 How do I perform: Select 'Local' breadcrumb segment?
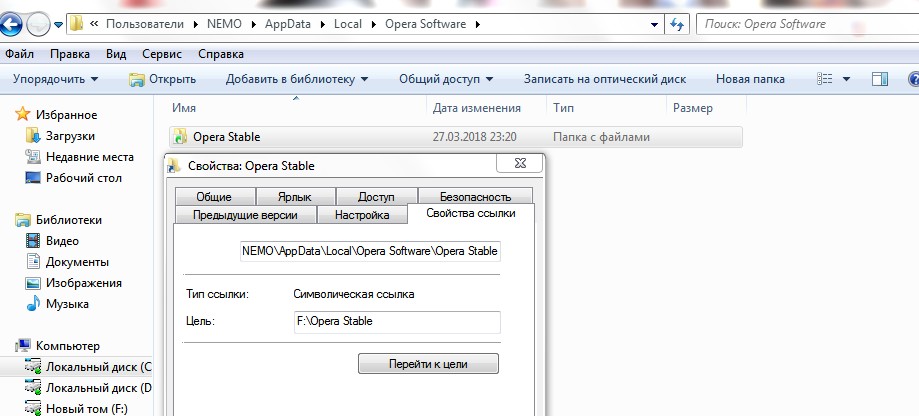348,25
